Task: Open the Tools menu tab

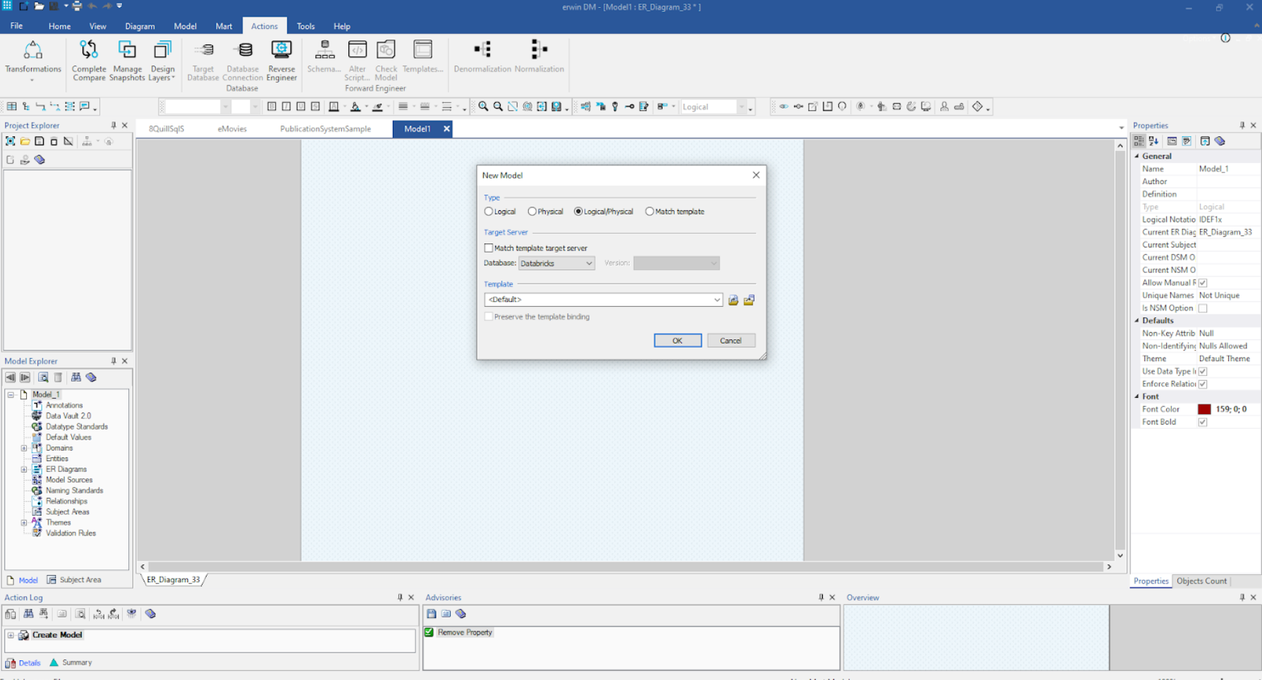Action: (305, 26)
